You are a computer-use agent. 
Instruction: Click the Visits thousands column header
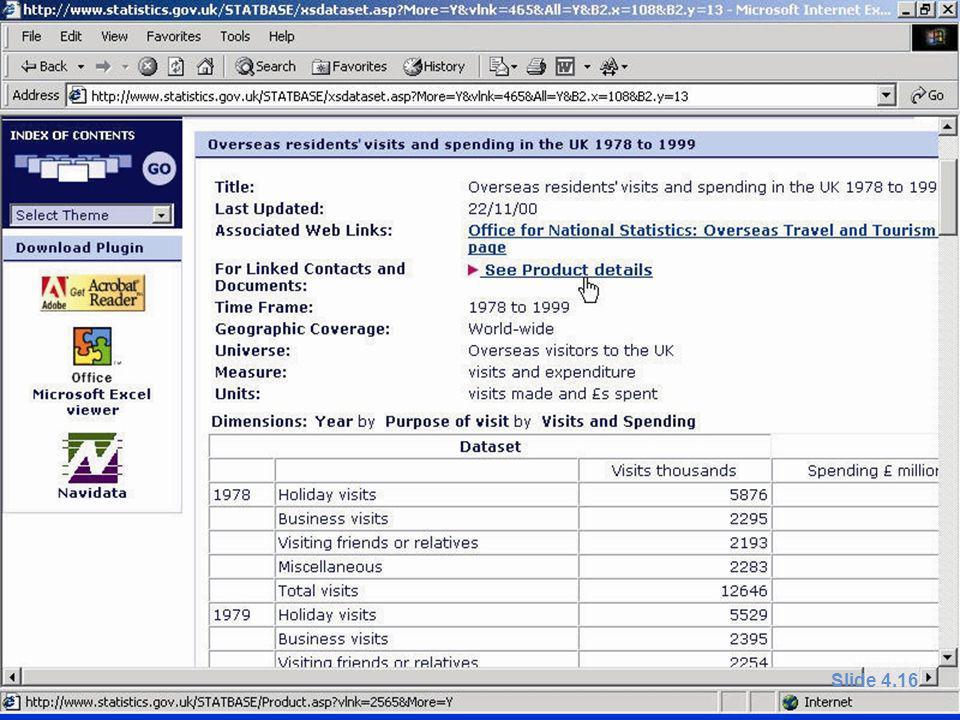pos(673,471)
